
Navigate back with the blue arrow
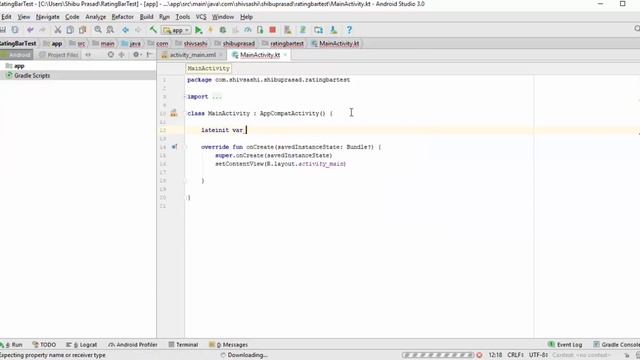point(125,30)
